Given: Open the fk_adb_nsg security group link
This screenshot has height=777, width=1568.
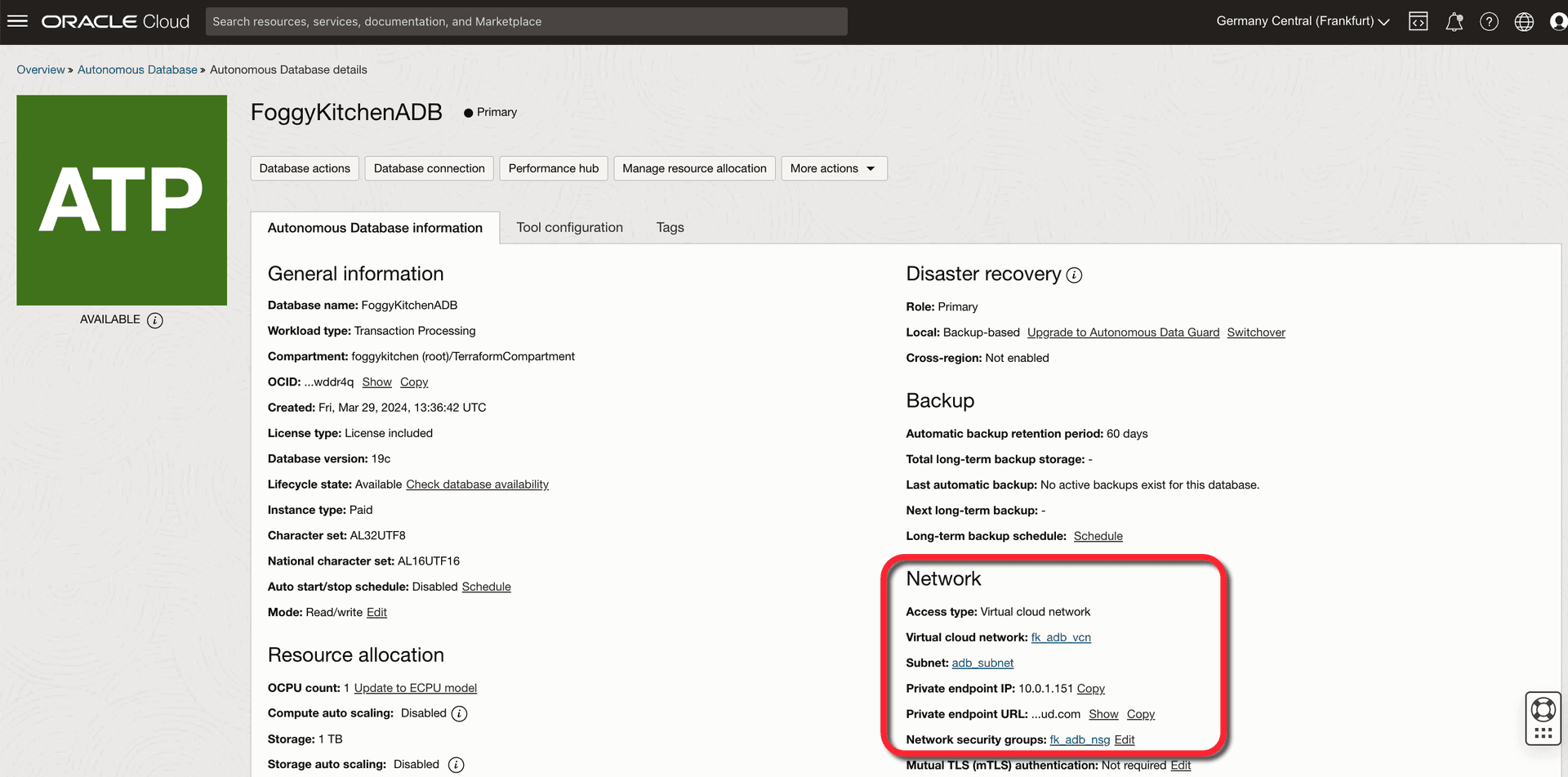Looking at the screenshot, I should coord(1080,739).
